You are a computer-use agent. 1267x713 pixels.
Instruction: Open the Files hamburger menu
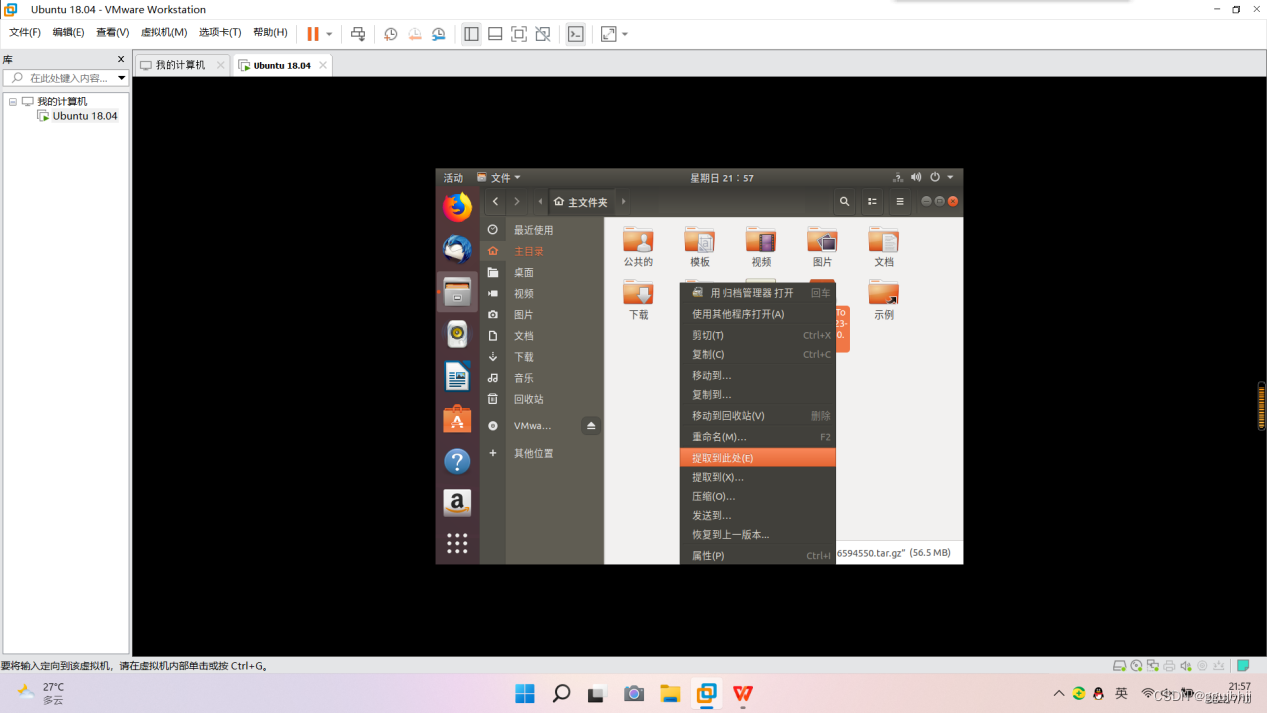(899, 202)
